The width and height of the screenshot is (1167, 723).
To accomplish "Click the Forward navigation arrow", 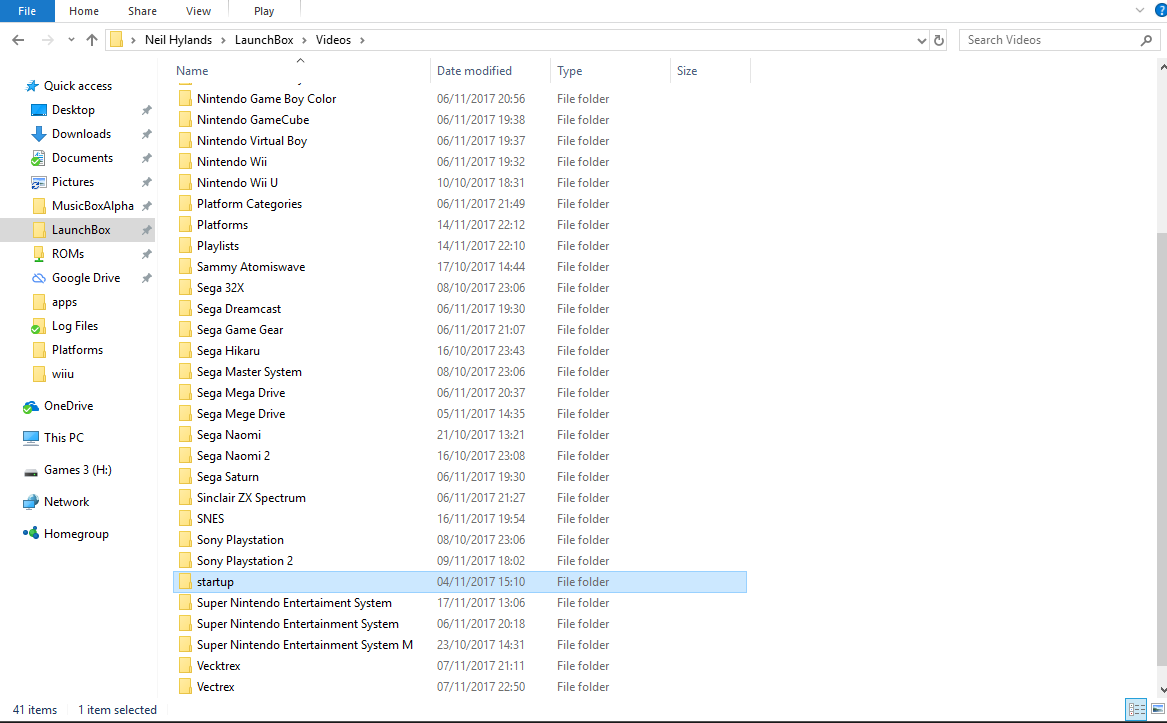I will coord(47,40).
